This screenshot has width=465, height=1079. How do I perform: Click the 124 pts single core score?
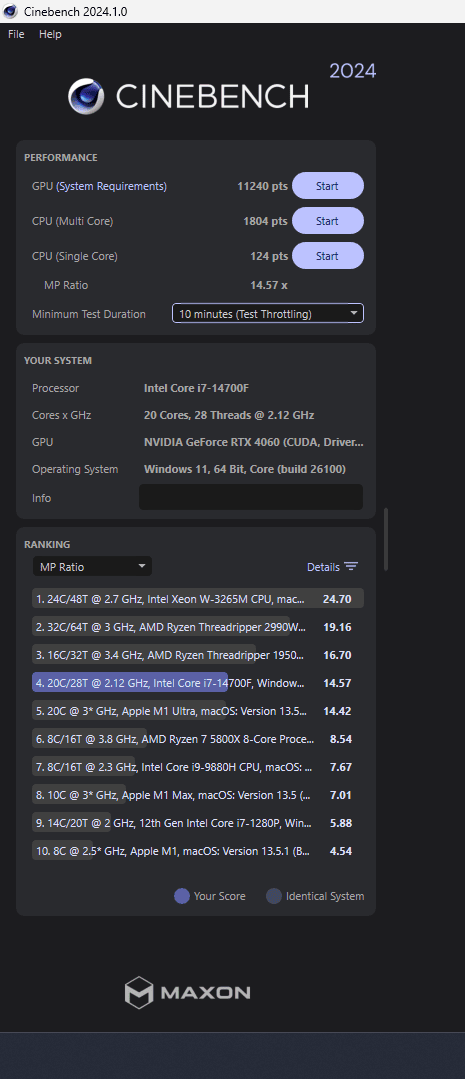click(269, 256)
